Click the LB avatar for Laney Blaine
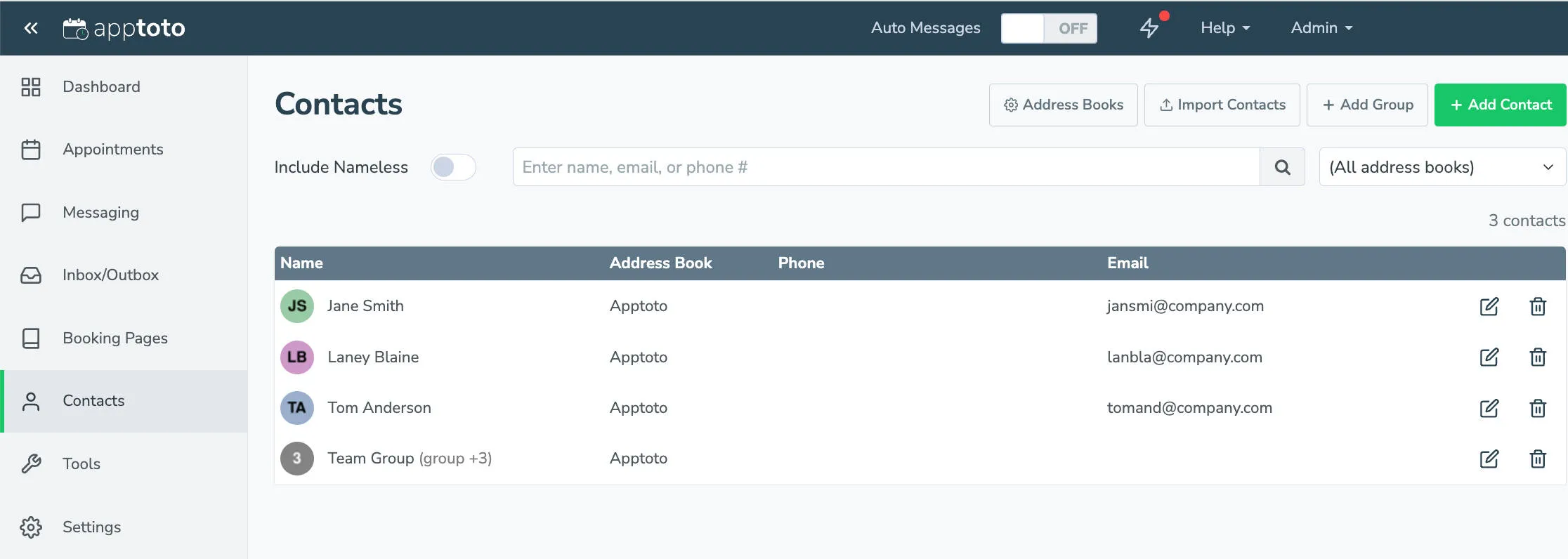Image resolution: width=1568 pixels, height=559 pixels. [x=297, y=357]
